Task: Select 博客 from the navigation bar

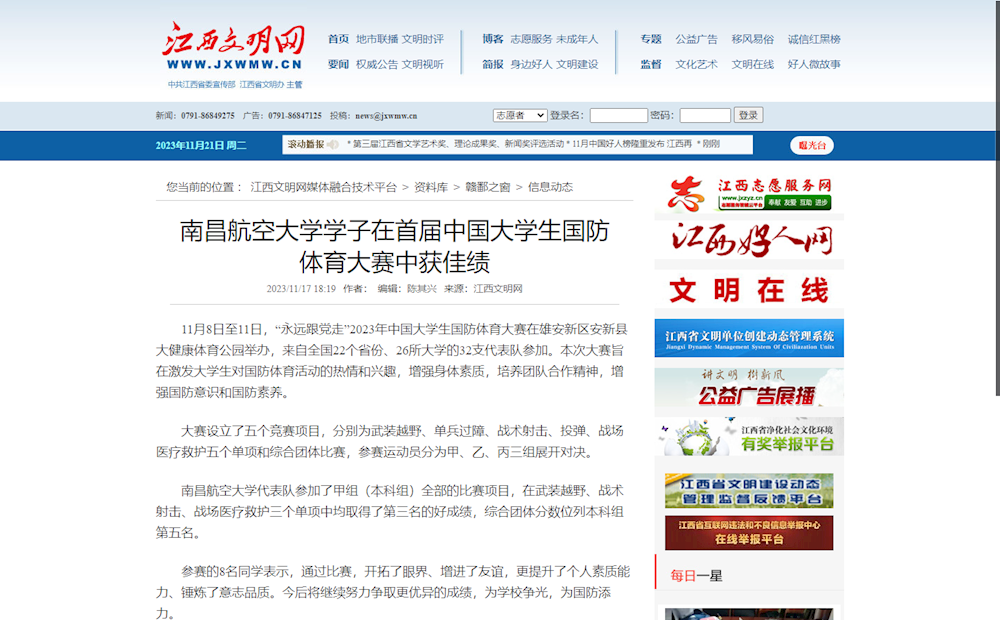Action: click(491, 40)
